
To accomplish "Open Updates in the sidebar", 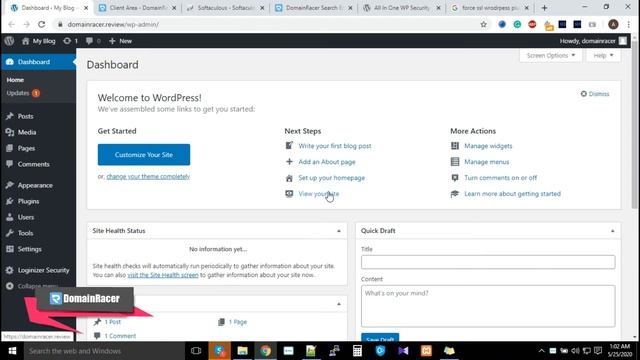I will (23, 93).
